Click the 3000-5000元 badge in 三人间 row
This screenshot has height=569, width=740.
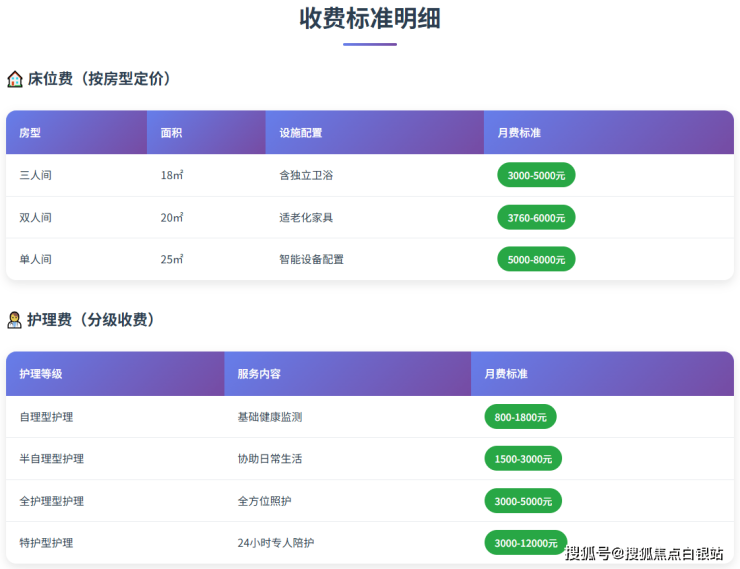(x=536, y=175)
